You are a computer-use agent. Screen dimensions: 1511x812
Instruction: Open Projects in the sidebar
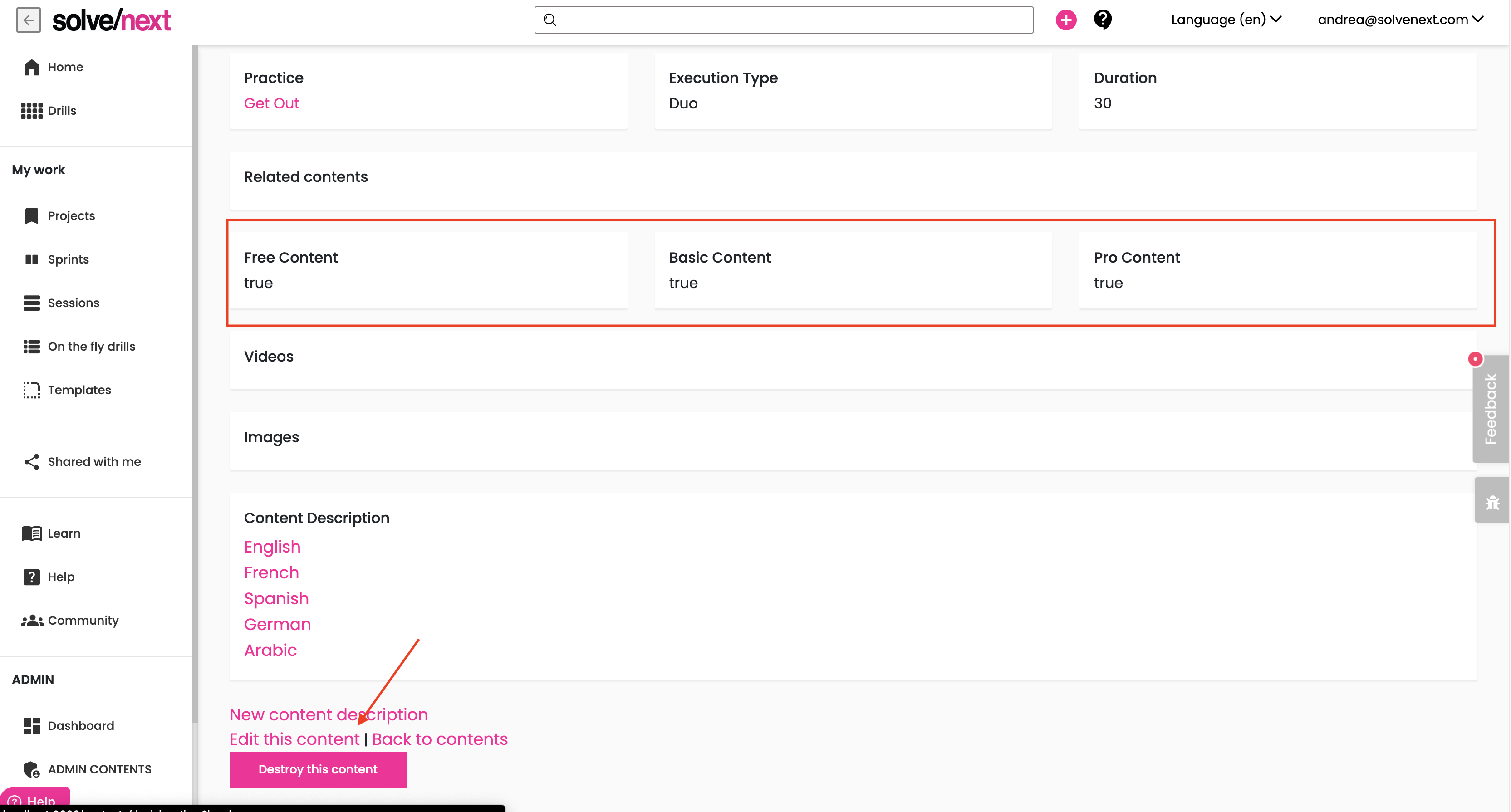(x=71, y=216)
